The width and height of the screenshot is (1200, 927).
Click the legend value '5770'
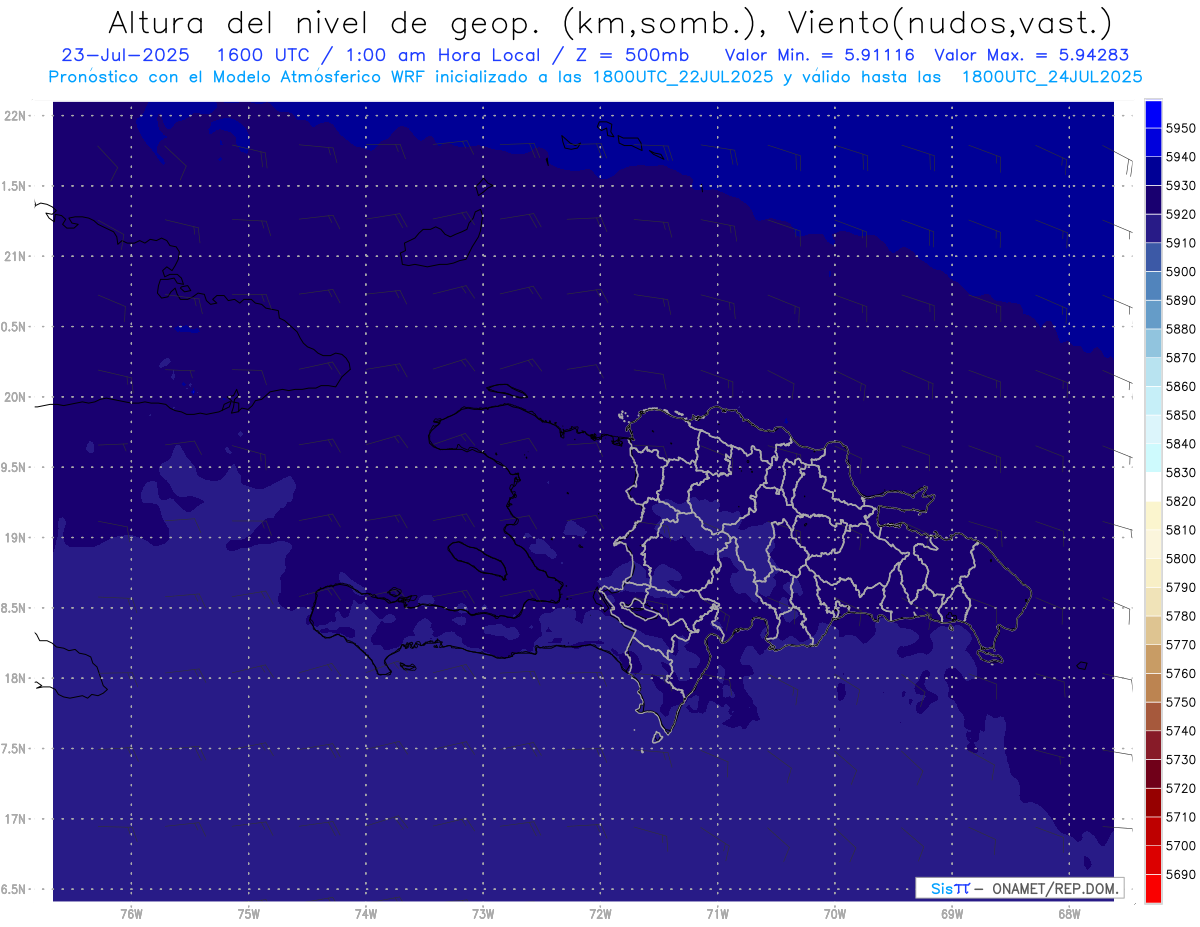tap(1181, 644)
